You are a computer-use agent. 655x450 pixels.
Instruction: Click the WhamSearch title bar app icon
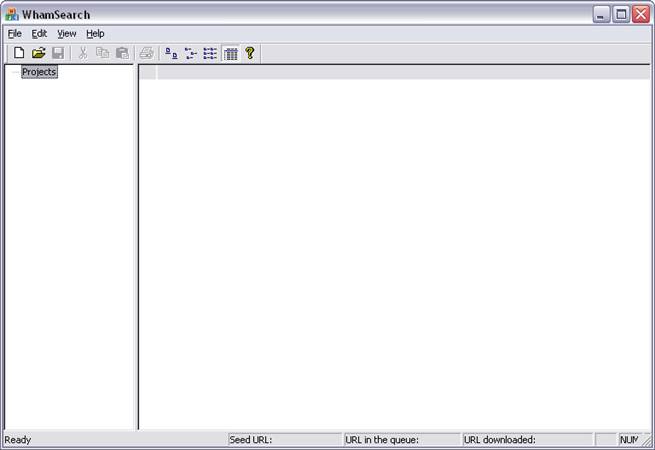click(12, 14)
